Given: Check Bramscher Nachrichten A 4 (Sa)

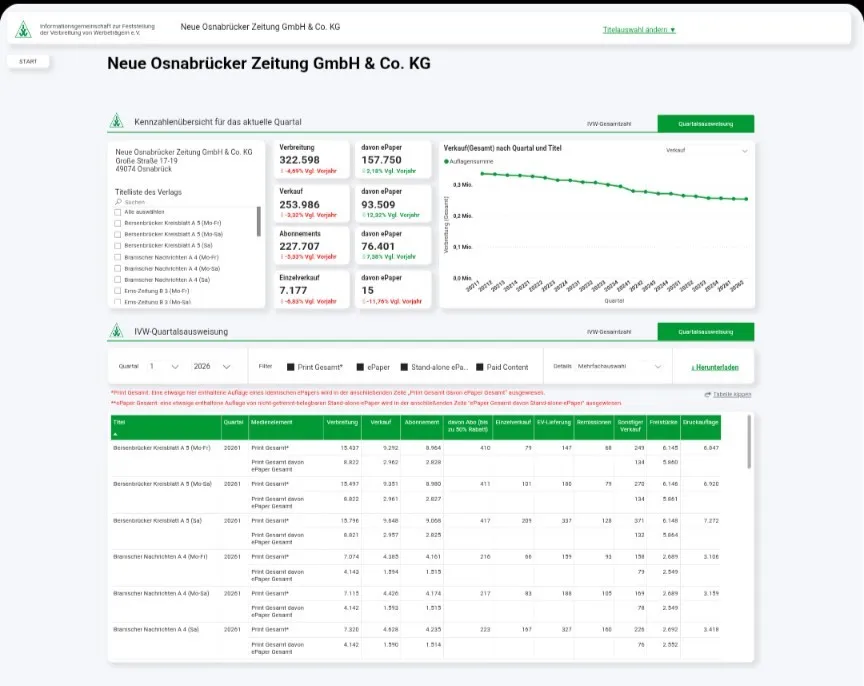Looking at the screenshot, I should click(117, 280).
